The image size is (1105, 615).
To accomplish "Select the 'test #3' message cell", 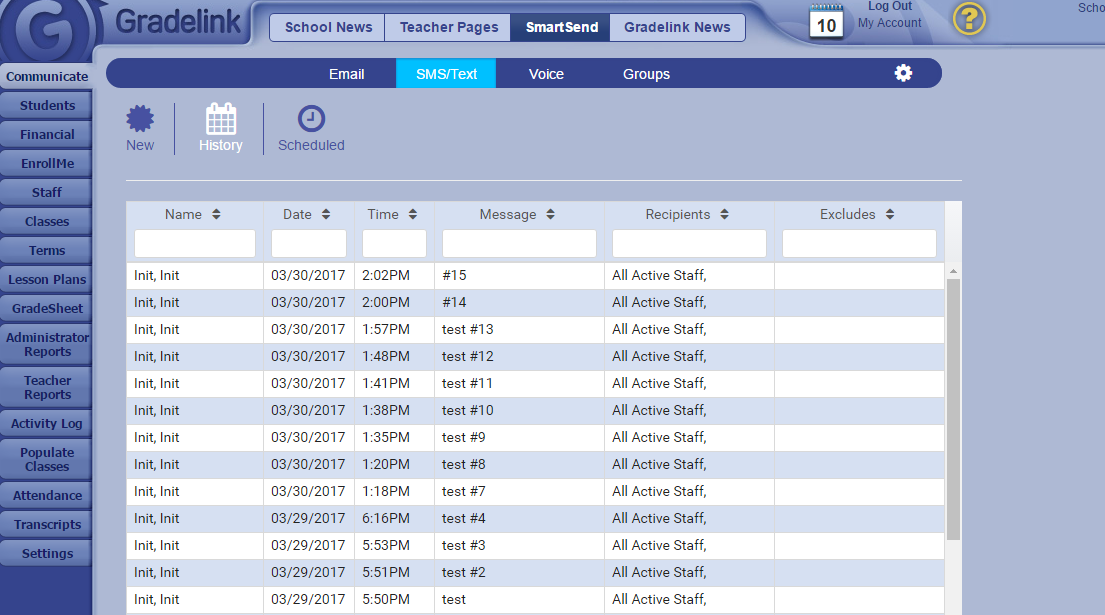I will [519, 545].
